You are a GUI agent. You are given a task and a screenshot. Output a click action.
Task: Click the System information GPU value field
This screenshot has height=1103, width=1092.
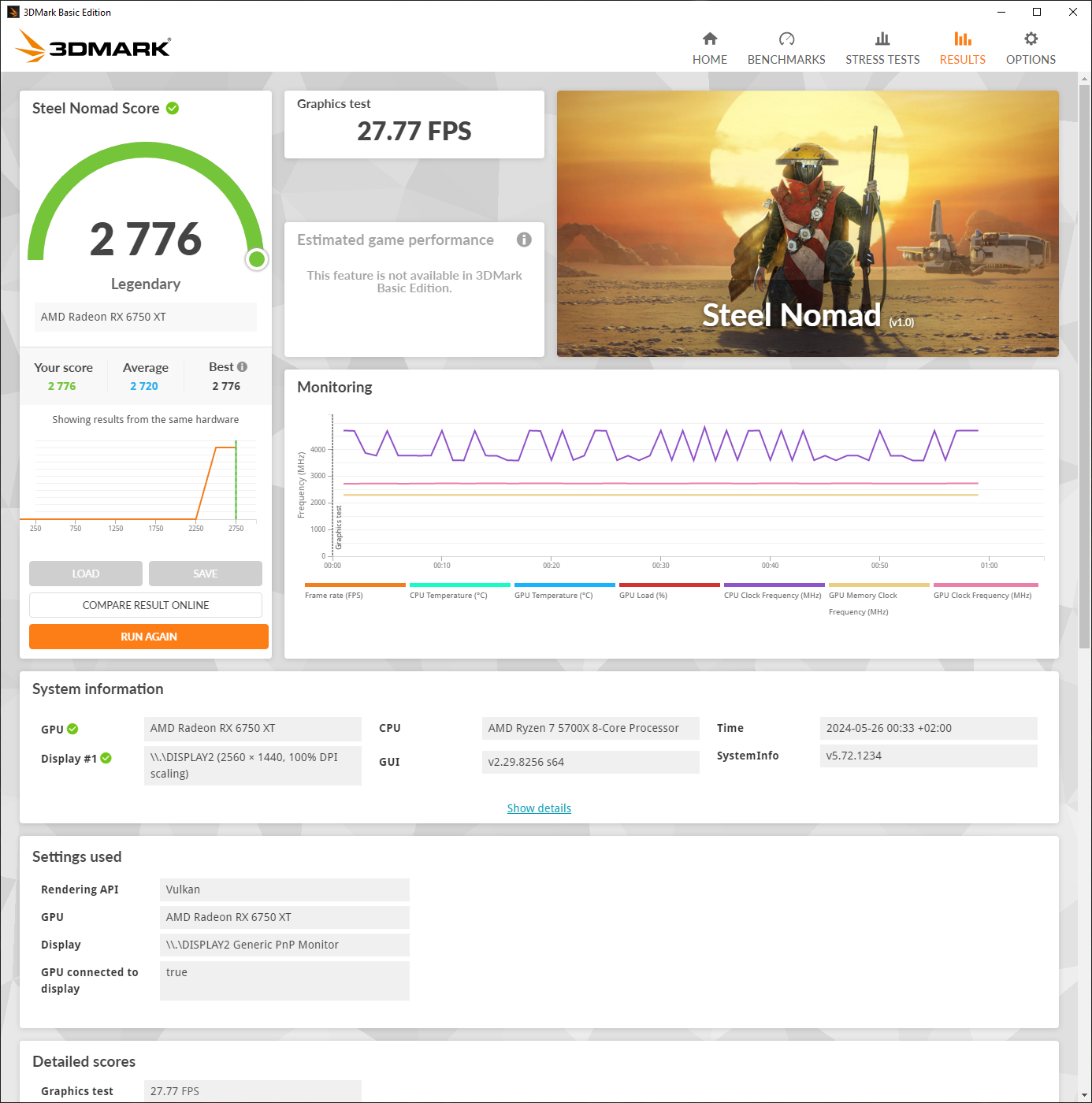click(x=252, y=728)
